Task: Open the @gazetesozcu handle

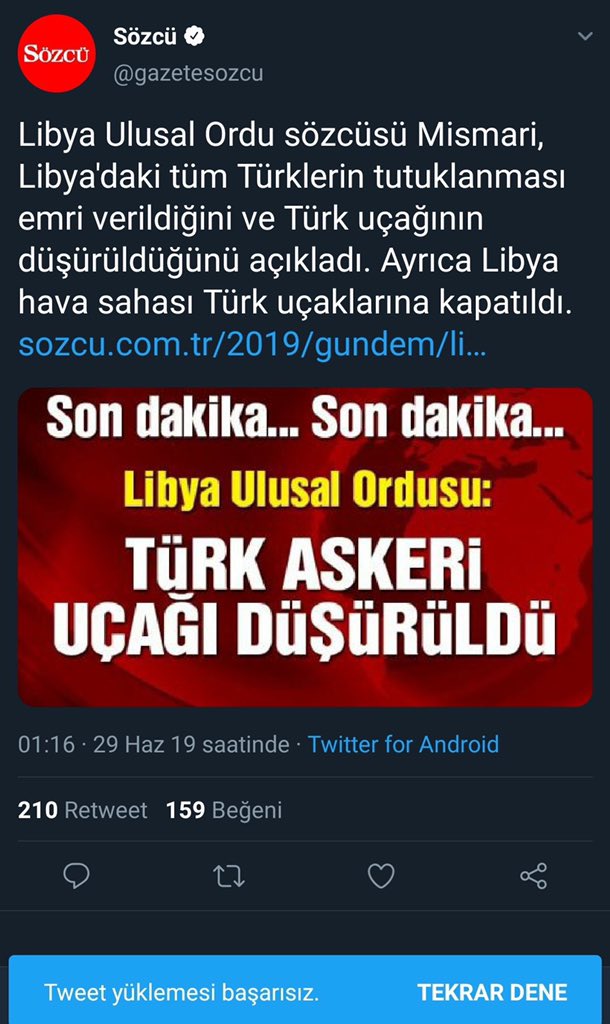Action: (188, 73)
